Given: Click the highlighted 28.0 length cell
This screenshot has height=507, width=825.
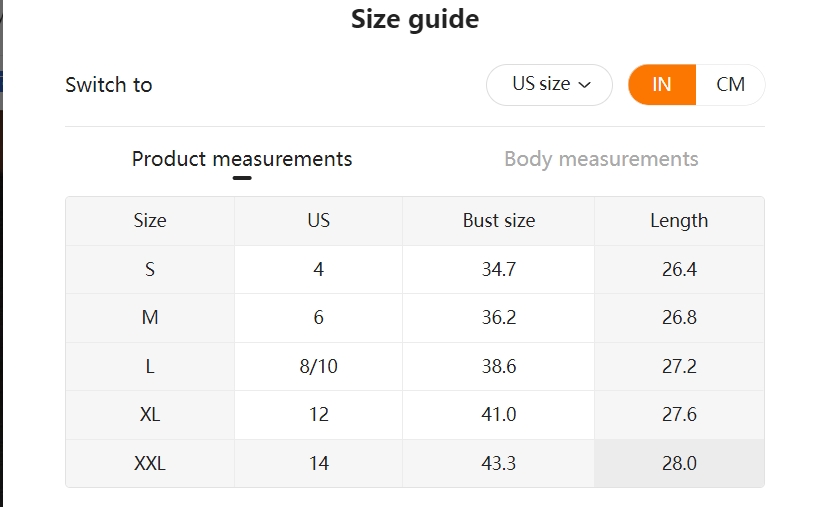Looking at the screenshot, I should point(679,463).
